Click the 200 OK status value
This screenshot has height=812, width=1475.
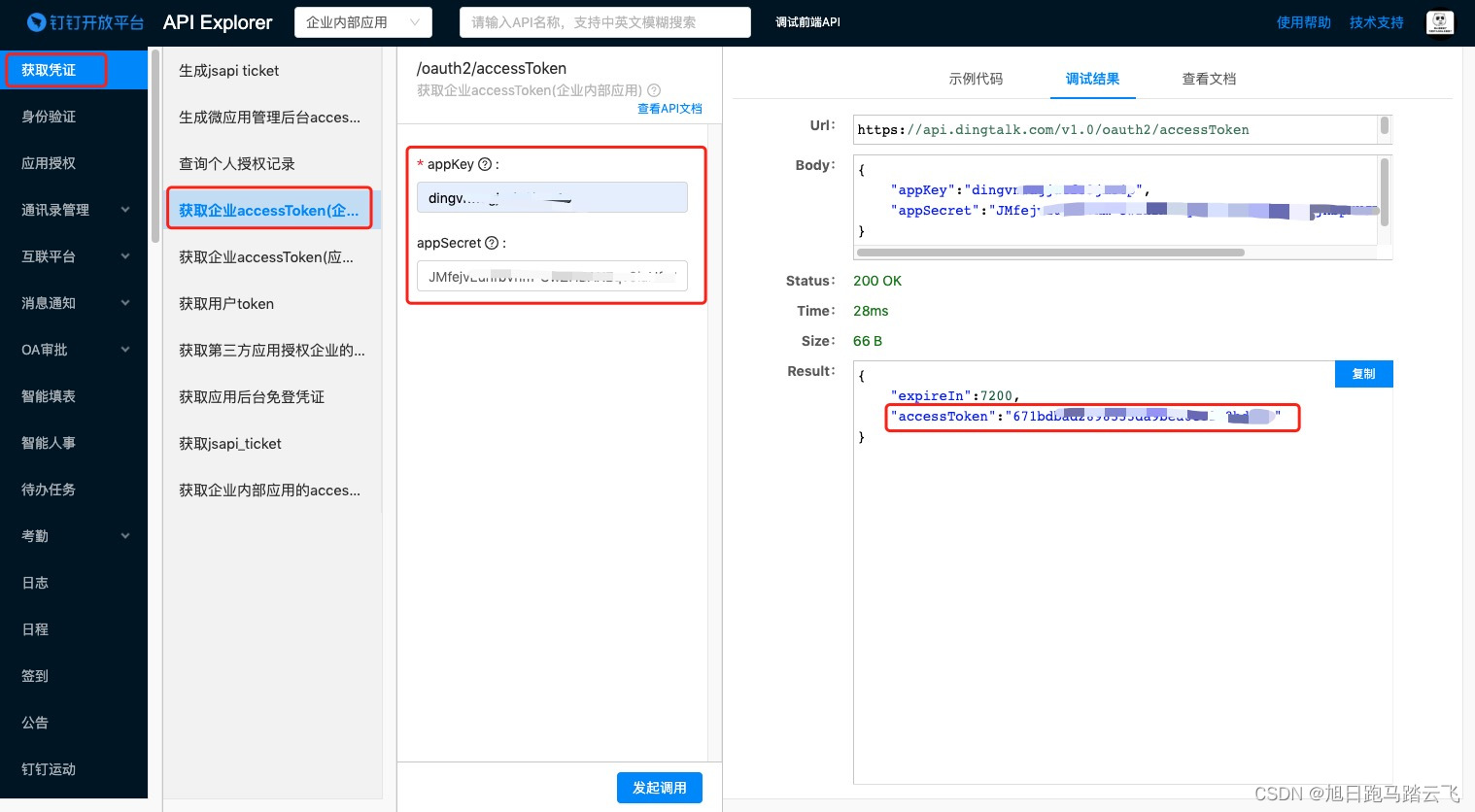(877, 281)
